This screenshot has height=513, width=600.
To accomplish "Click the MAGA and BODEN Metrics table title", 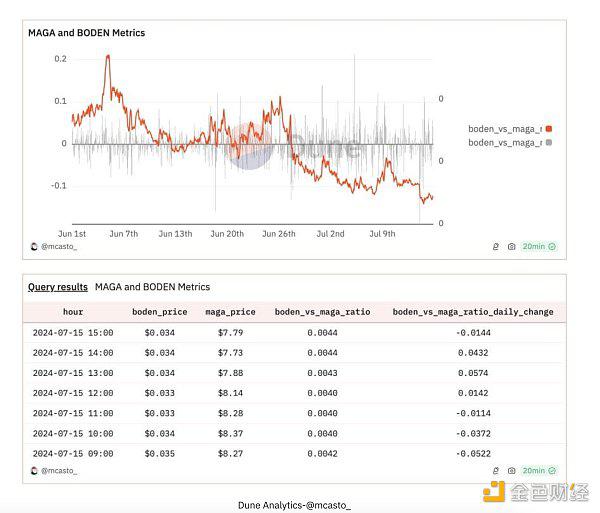I will click(152, 287).
